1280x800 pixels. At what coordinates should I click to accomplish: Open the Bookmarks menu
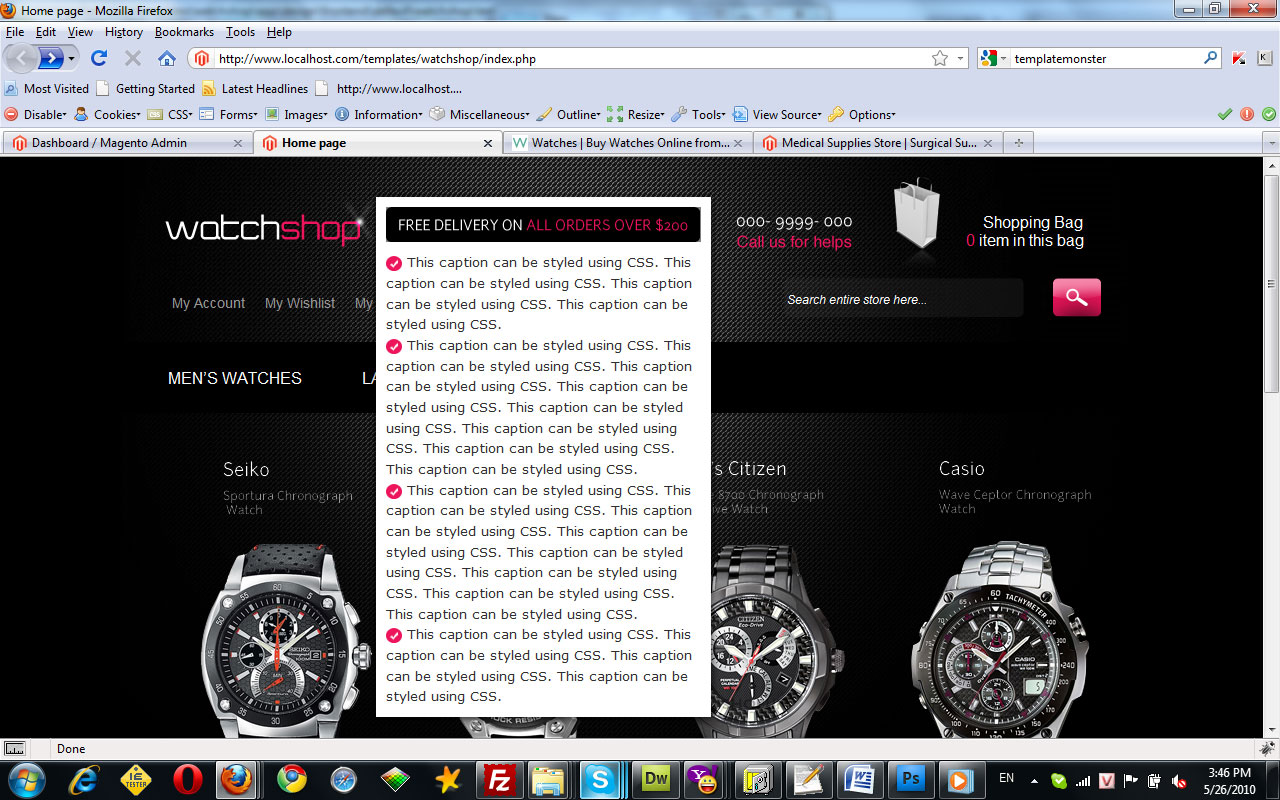(185, 32)
